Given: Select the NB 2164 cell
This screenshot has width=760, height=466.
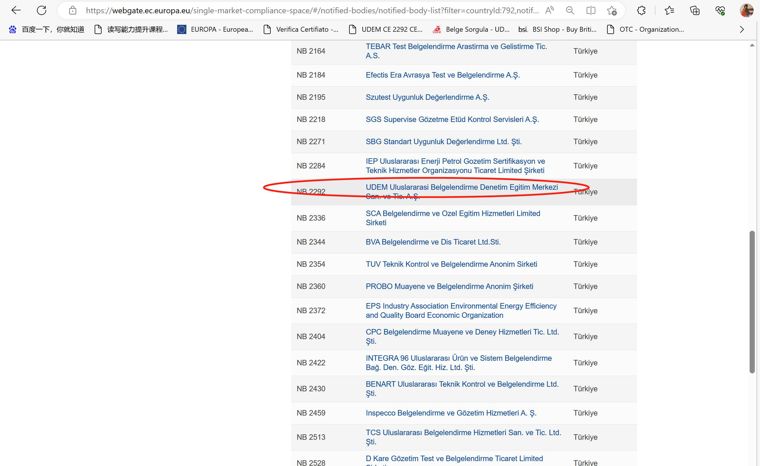Looking at the screenshot, I should 311,51.
